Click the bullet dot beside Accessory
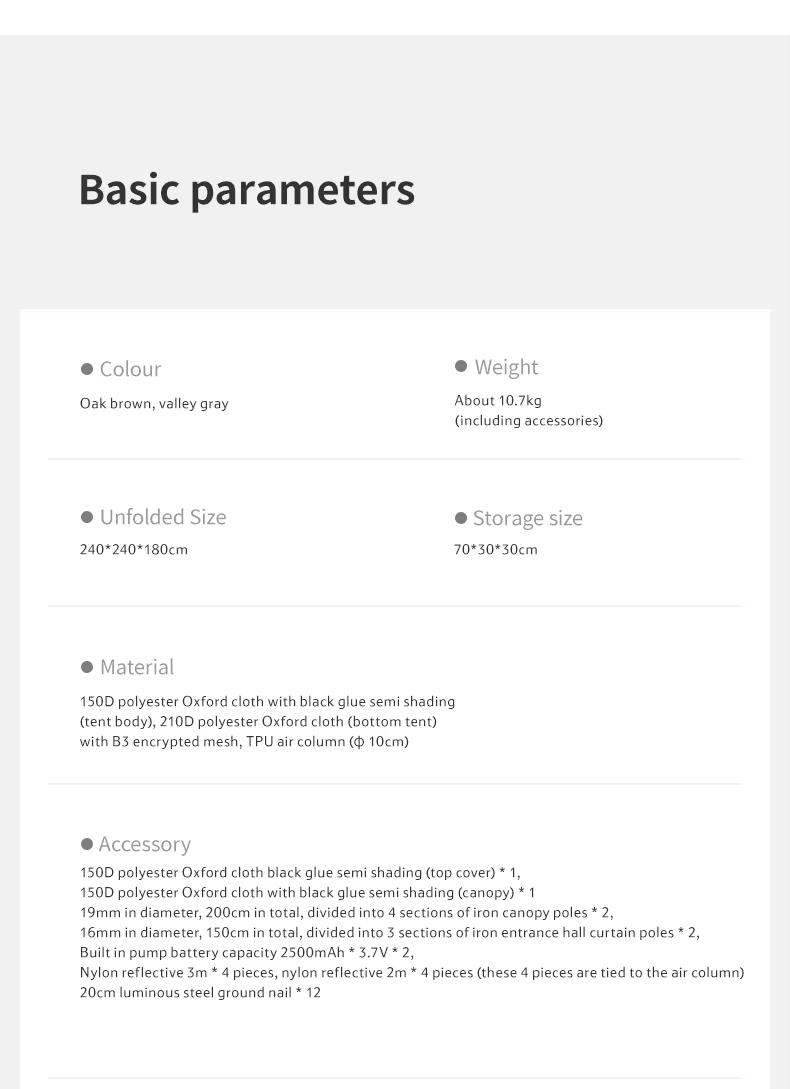The height and width of the screenshot is (1089, 790). [87, 844]
